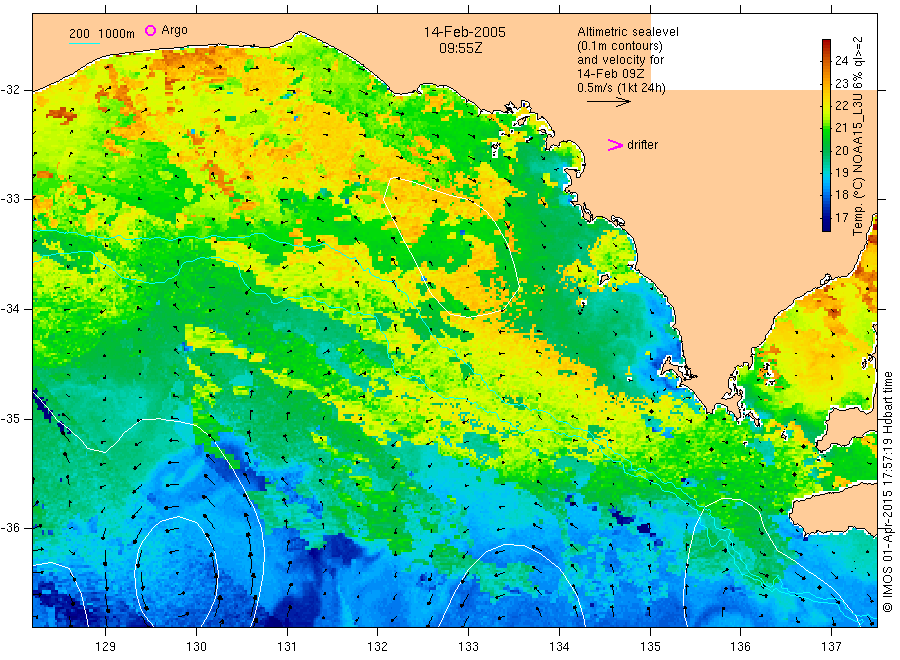
Task: Click the '(0.1m contours)' legend line
Action: pos(620,46)
